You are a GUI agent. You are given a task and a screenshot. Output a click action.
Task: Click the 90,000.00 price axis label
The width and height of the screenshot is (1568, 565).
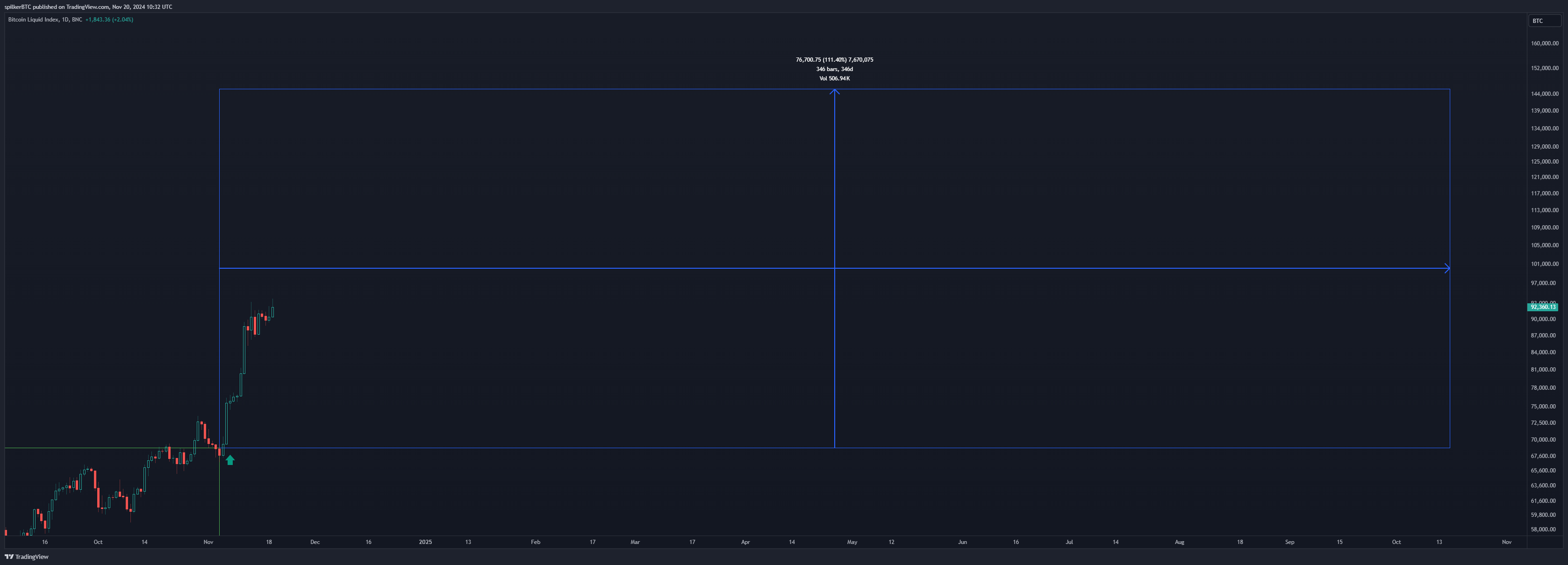click(x=1544, y=319)
